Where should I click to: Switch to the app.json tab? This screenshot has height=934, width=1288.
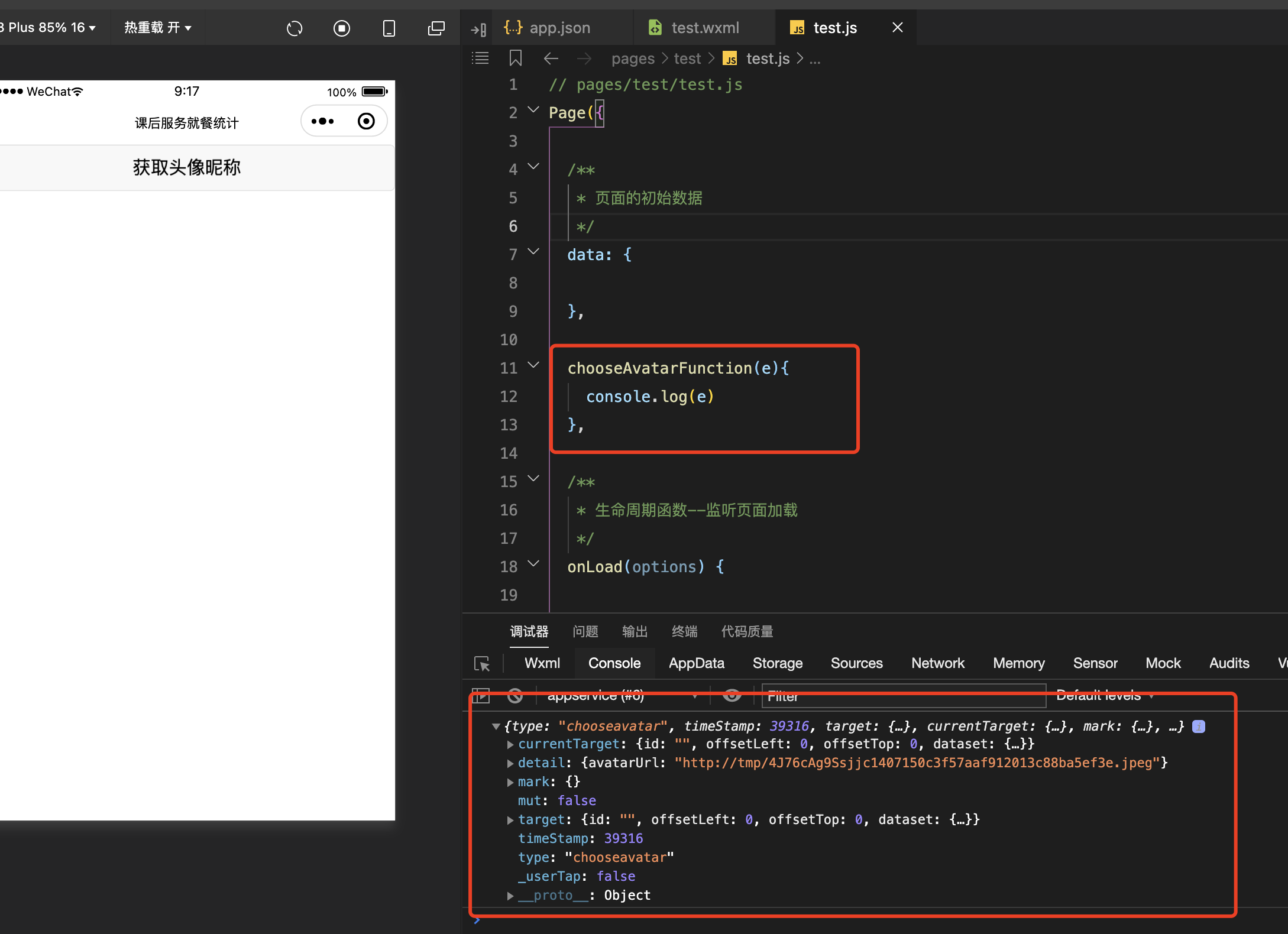(559, 28)
